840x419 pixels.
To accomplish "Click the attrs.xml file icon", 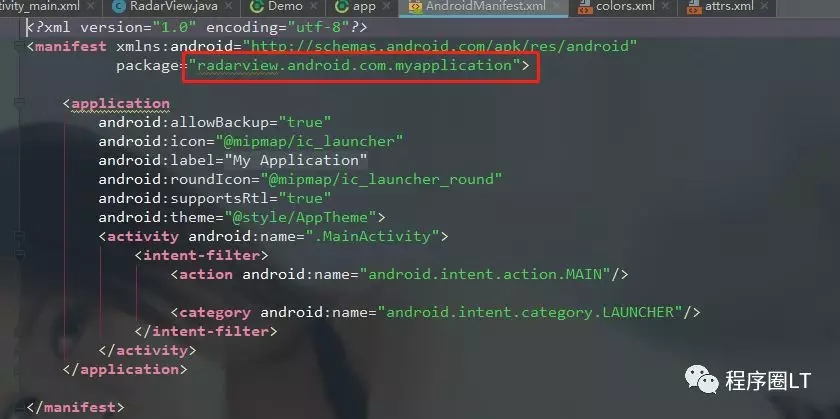I will [x=694, y=7].
